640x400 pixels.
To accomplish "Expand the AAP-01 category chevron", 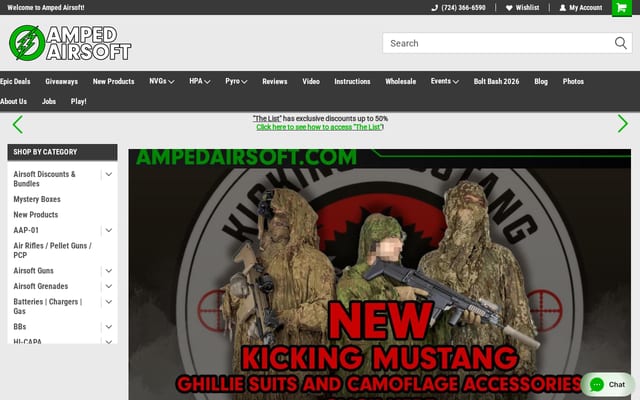I will coord(109,230).
